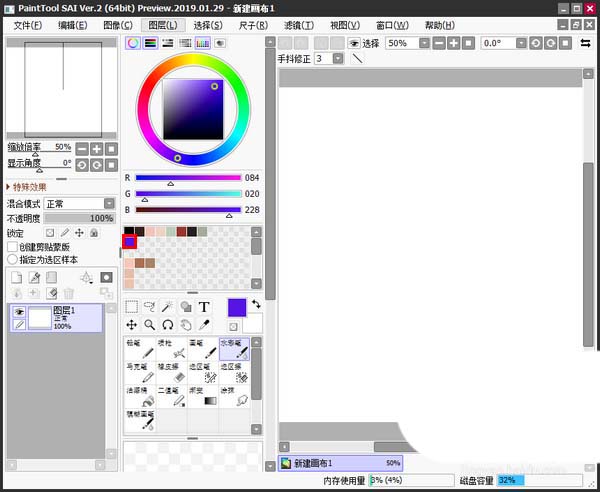Image resolution: width=600 pixels, height=492 pixels.
Task: Toggle the swatches panel button
Action: [202, 43]
